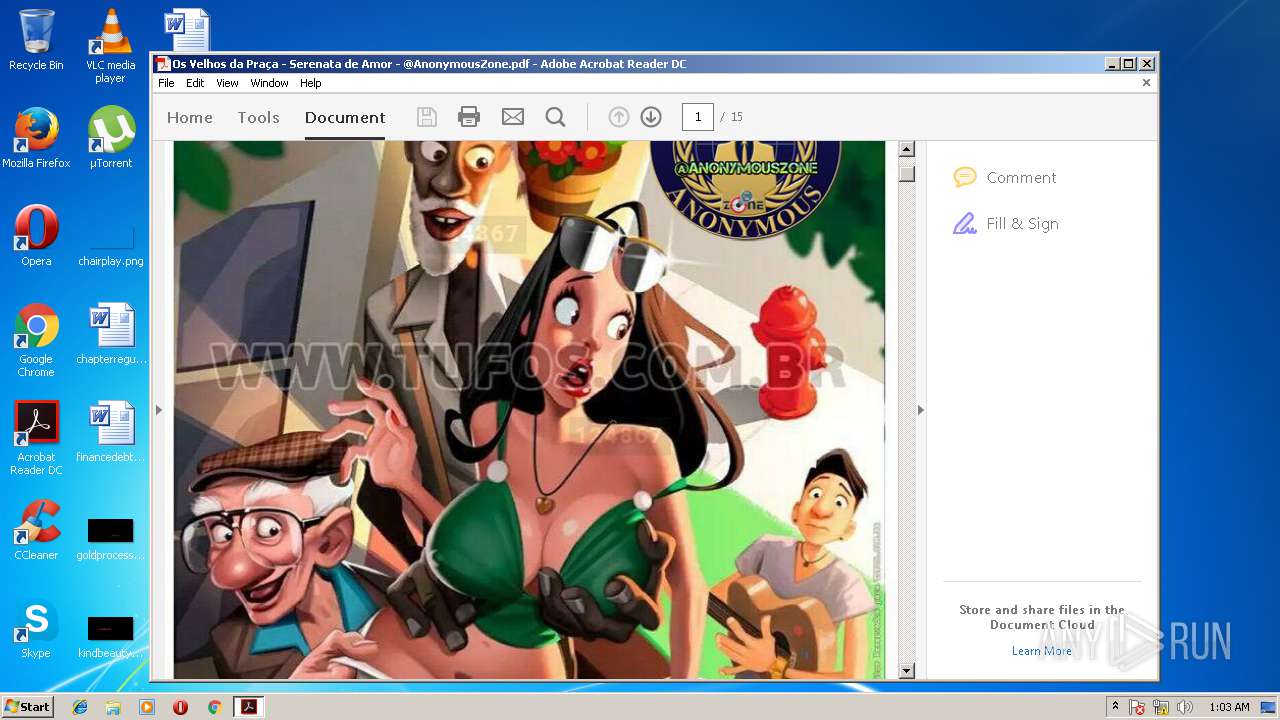
Task: Follow the Learn More link
Action: (x=1041, y=651)
